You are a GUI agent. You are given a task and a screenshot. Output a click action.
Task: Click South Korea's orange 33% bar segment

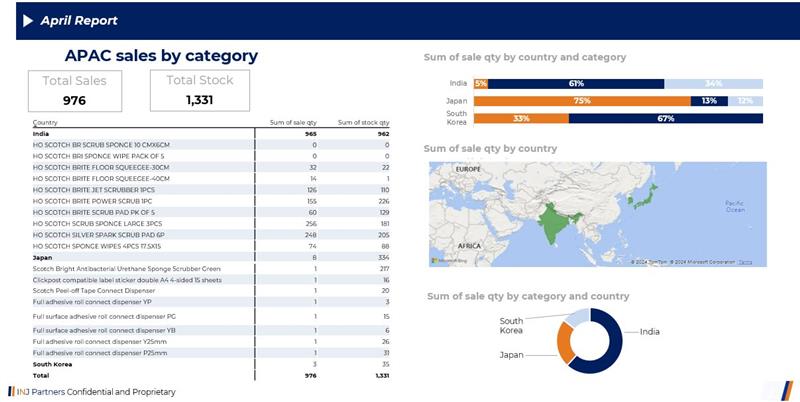[521, 118]
